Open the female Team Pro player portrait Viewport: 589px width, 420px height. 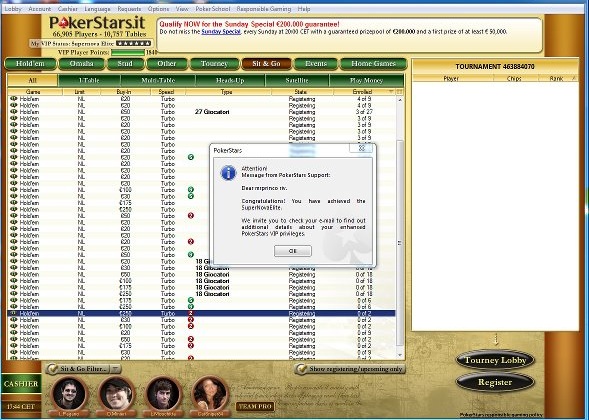(x=210, y=394)
